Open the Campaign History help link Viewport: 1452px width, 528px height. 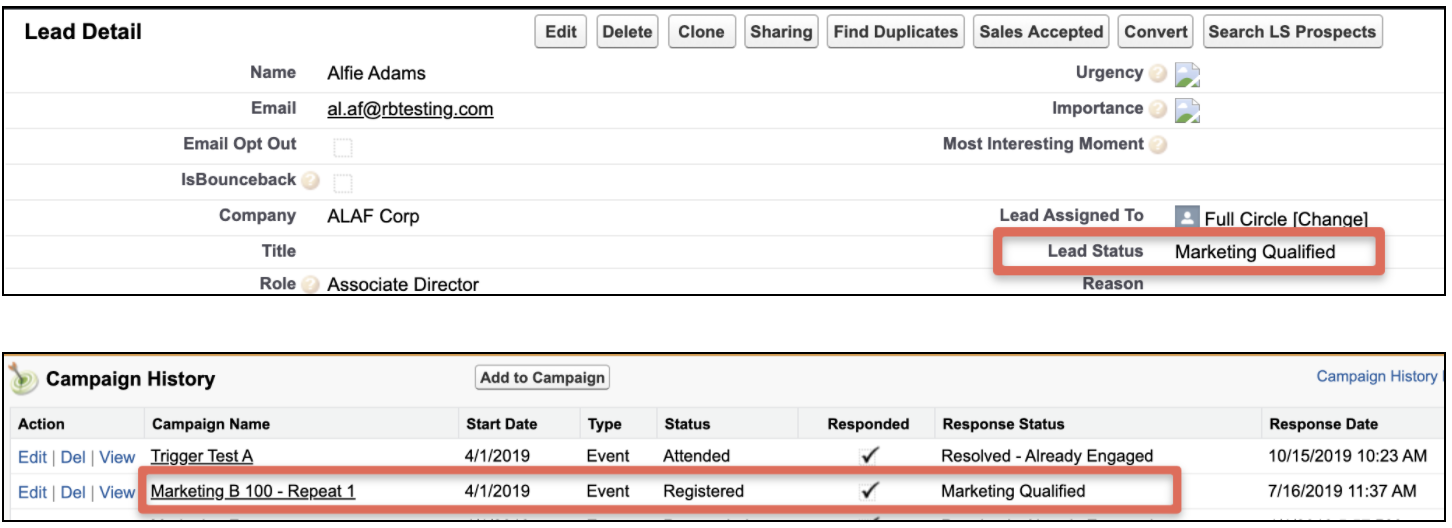pyautogui.click(x=1378, y=376)
